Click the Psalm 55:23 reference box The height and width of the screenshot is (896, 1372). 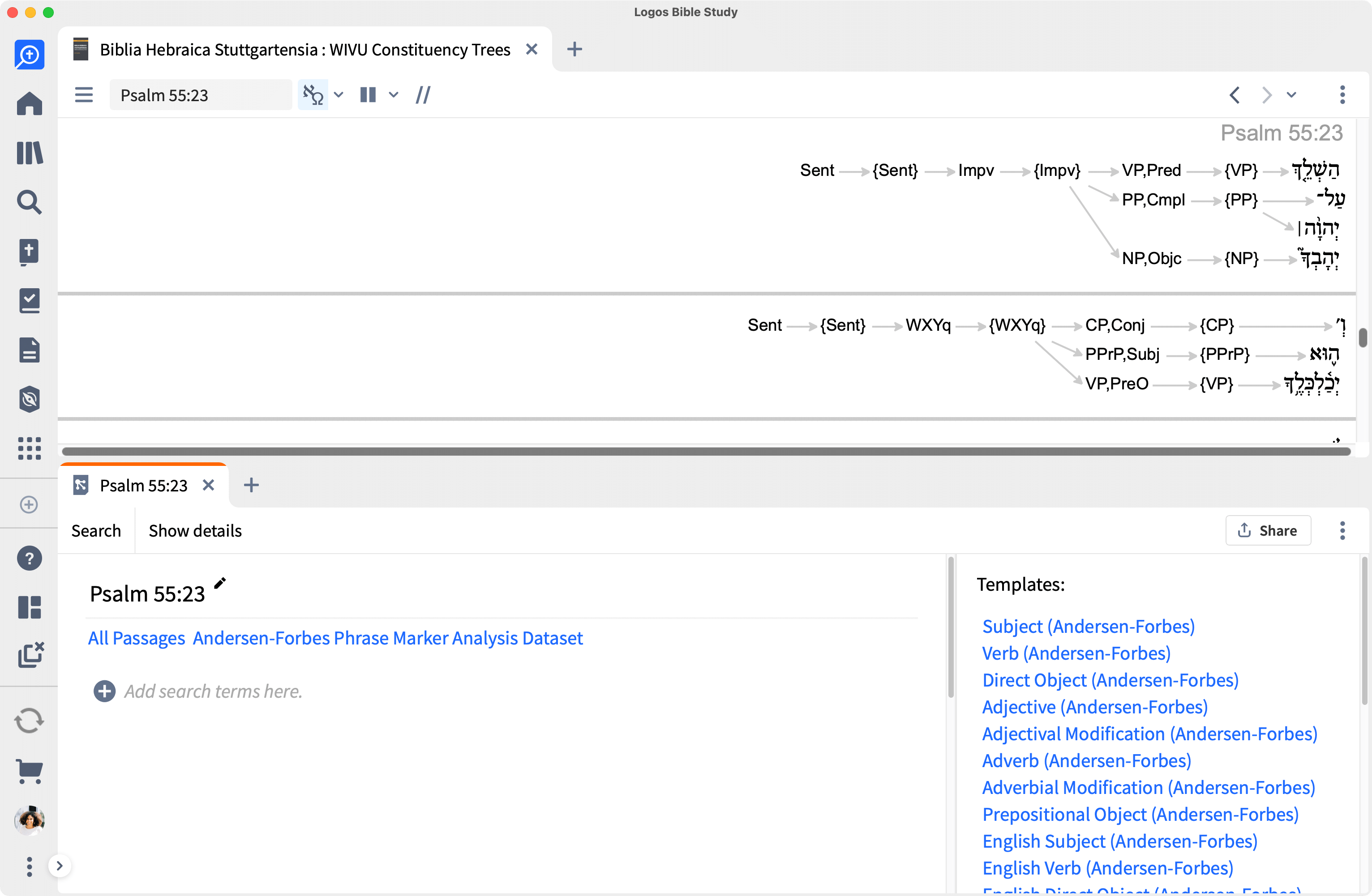(201, 95)
